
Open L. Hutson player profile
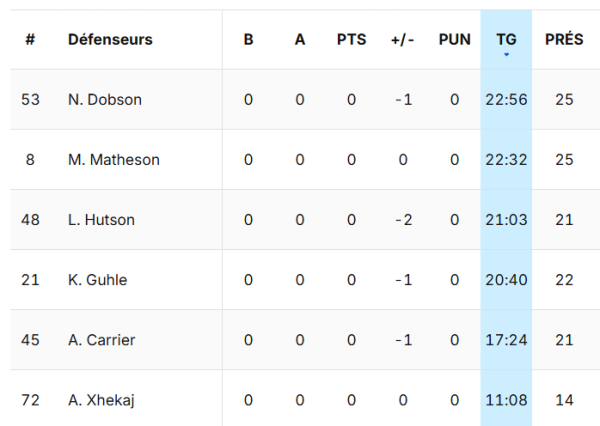[102, 220]
